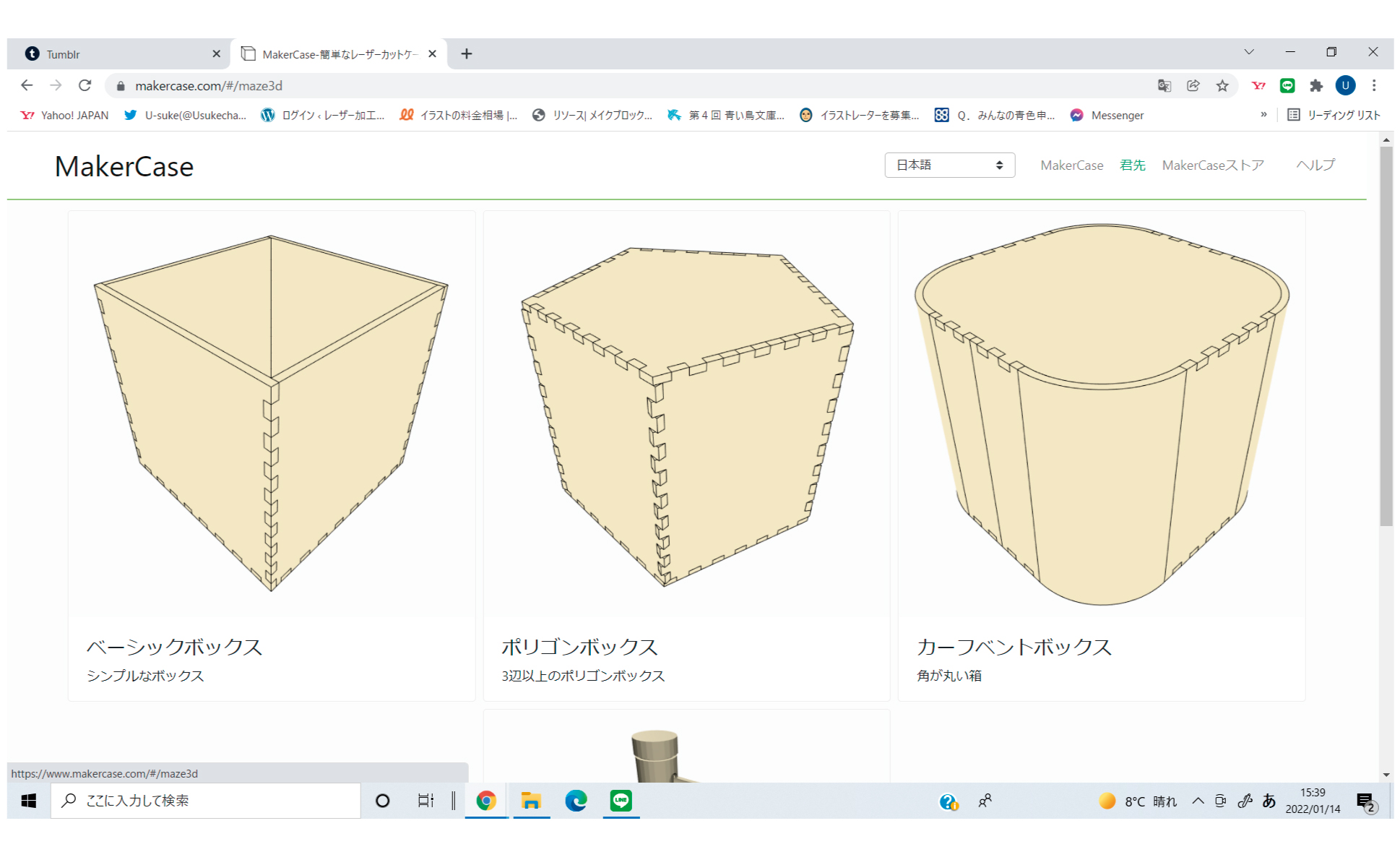This screenshot has height=852, width=1400.
Task: Open the みんなの青色申 bookmark
Action: pos(994,115)
